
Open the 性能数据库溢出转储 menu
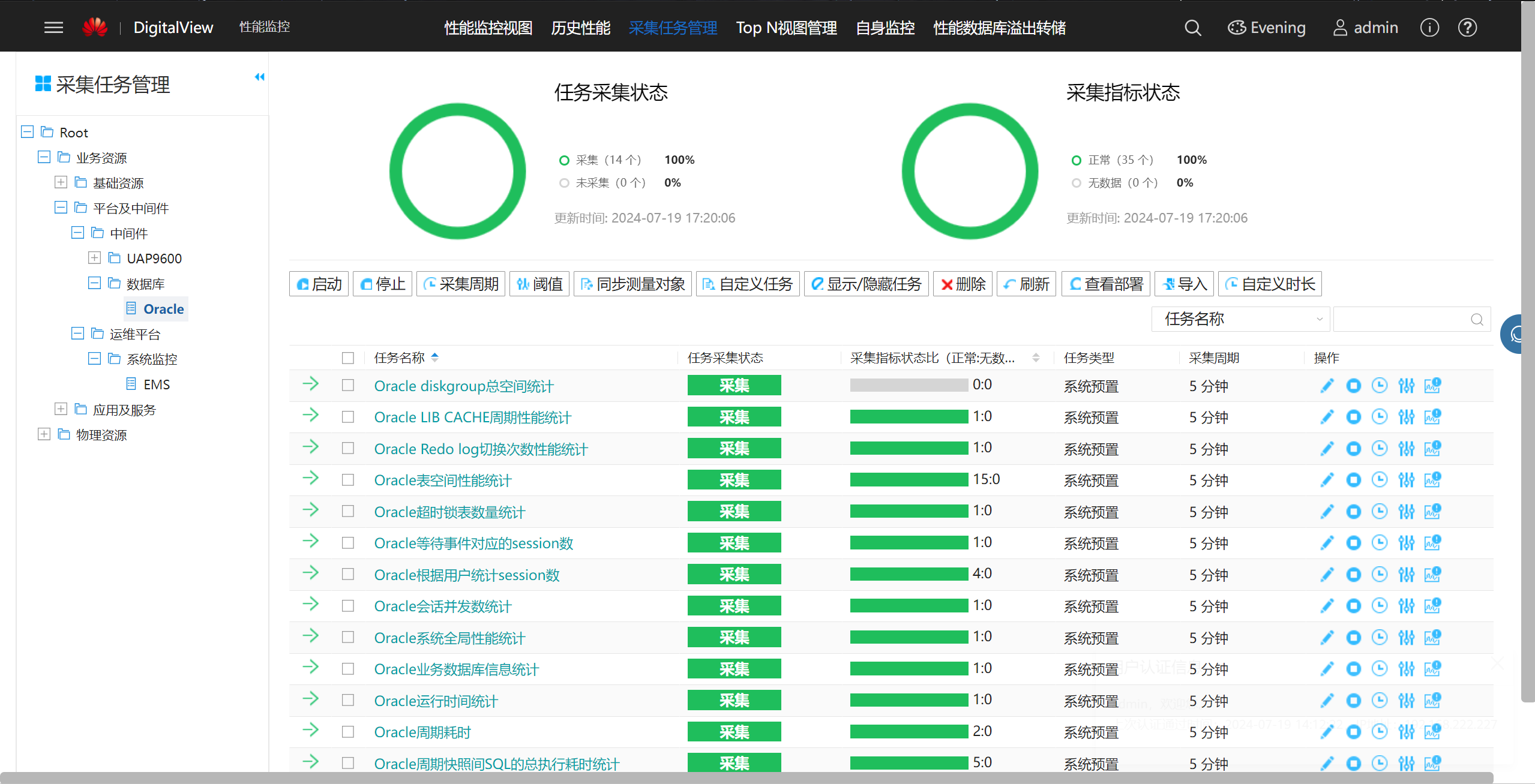coord(999,28)
